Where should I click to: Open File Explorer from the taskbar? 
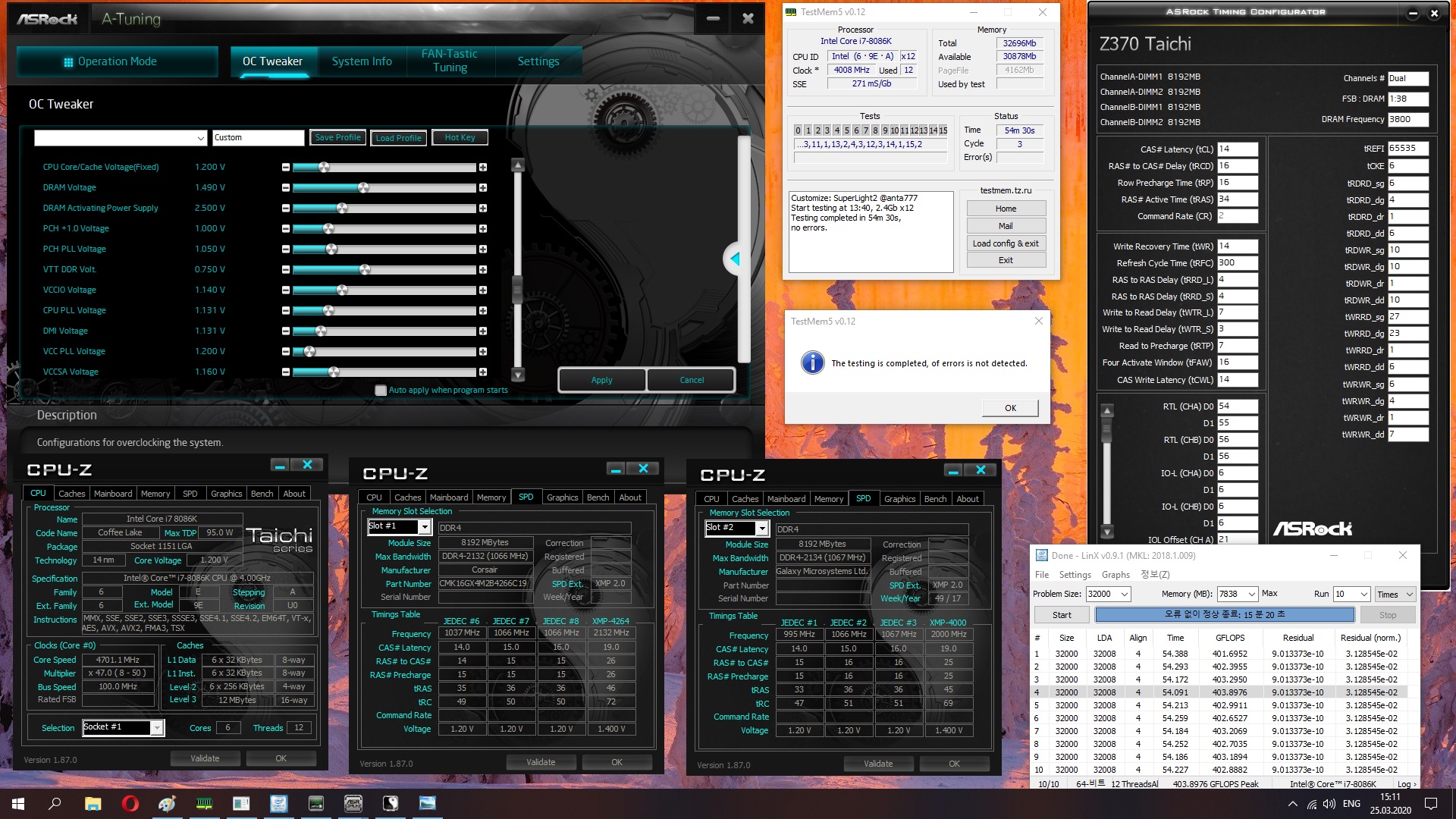(x=93, y=803)
